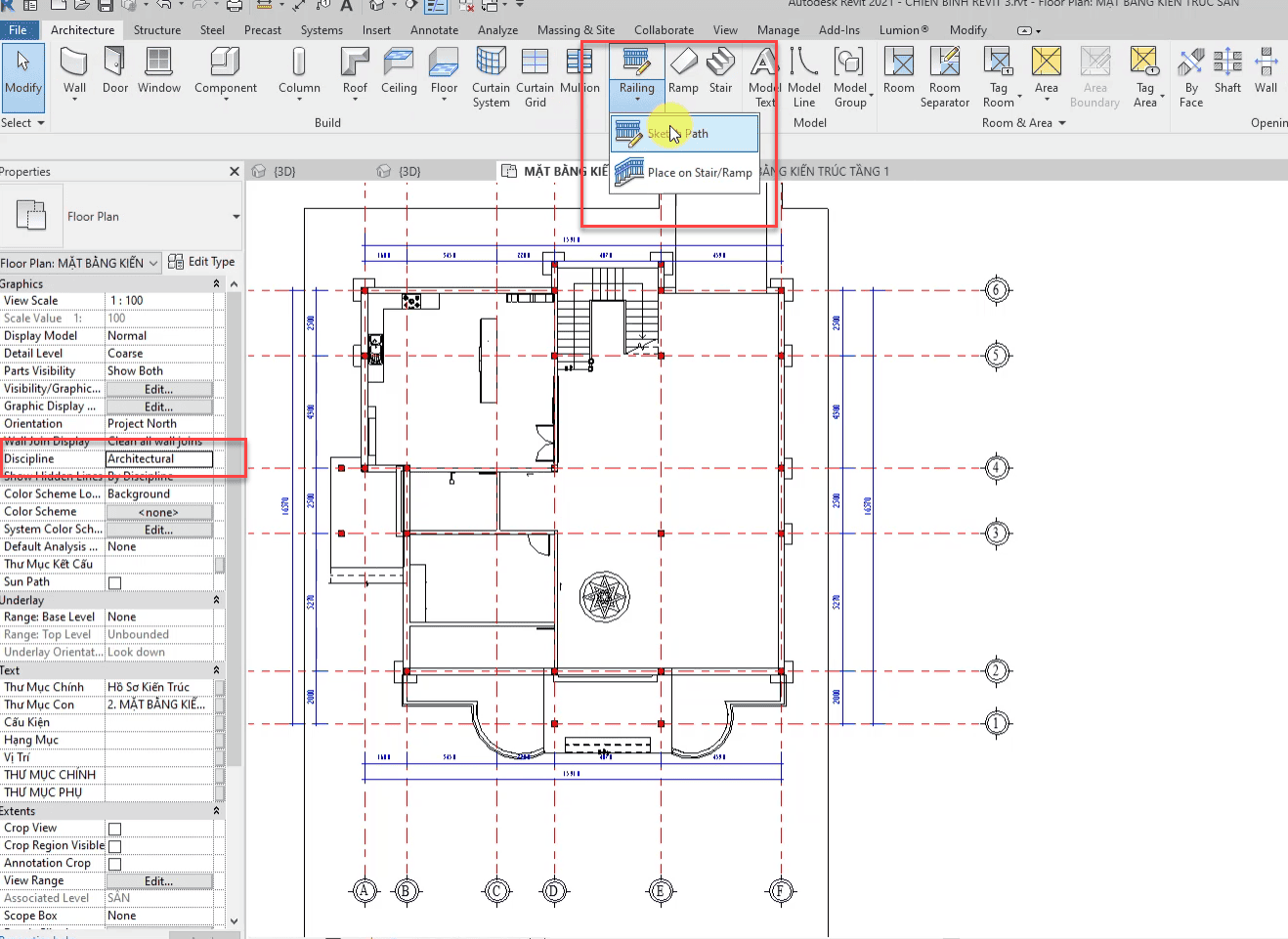Screen dimensions: 1288x939
Task: Toggle Crop Region Visible checkbox
Action: coord(114,847)
